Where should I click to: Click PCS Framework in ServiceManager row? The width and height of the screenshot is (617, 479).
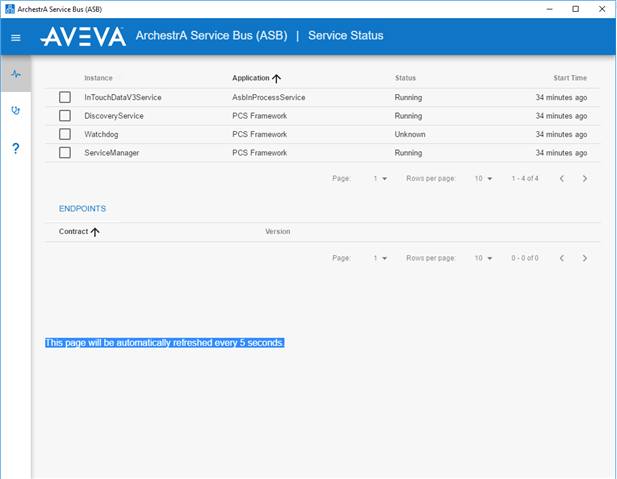pyautogui.click(x=259, y=153)
